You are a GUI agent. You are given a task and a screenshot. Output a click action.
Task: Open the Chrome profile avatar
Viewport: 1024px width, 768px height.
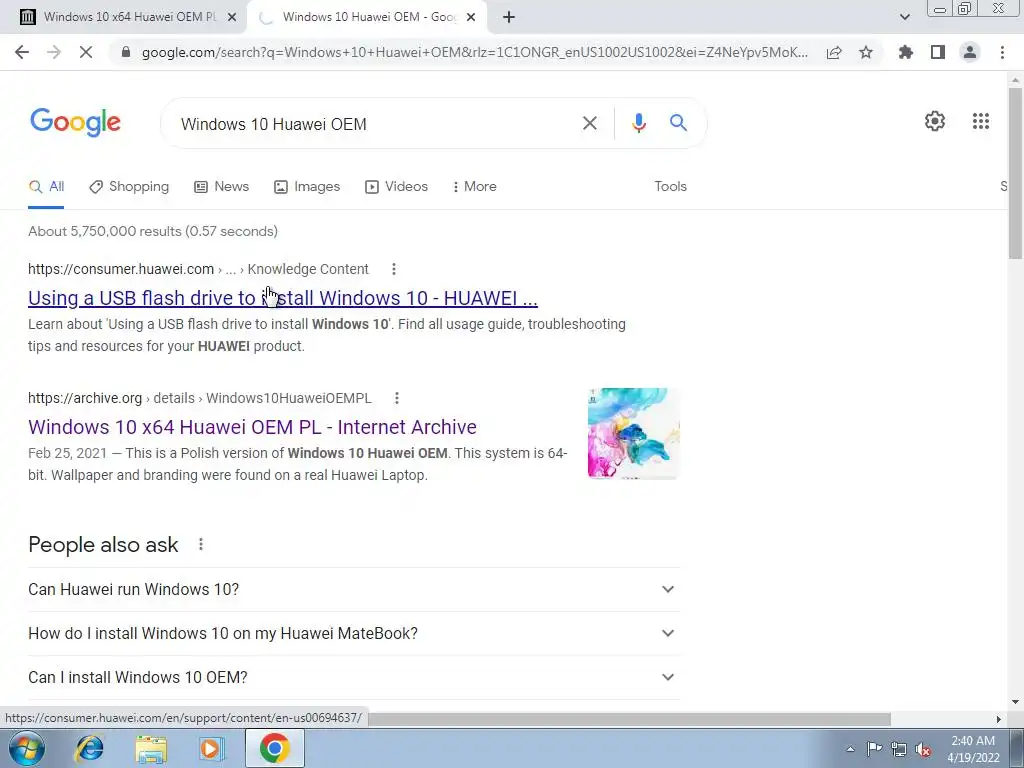[970, 52]
